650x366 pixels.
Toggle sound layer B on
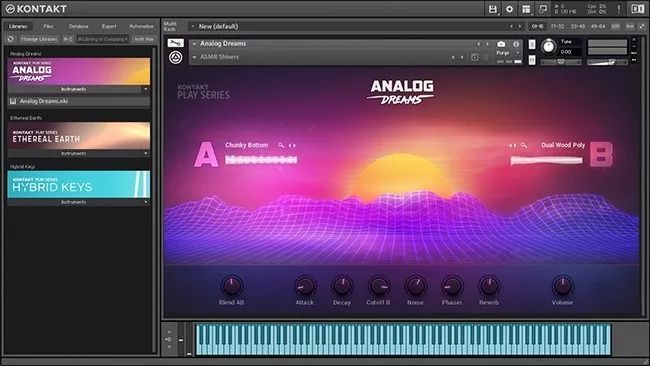(601, 154)
